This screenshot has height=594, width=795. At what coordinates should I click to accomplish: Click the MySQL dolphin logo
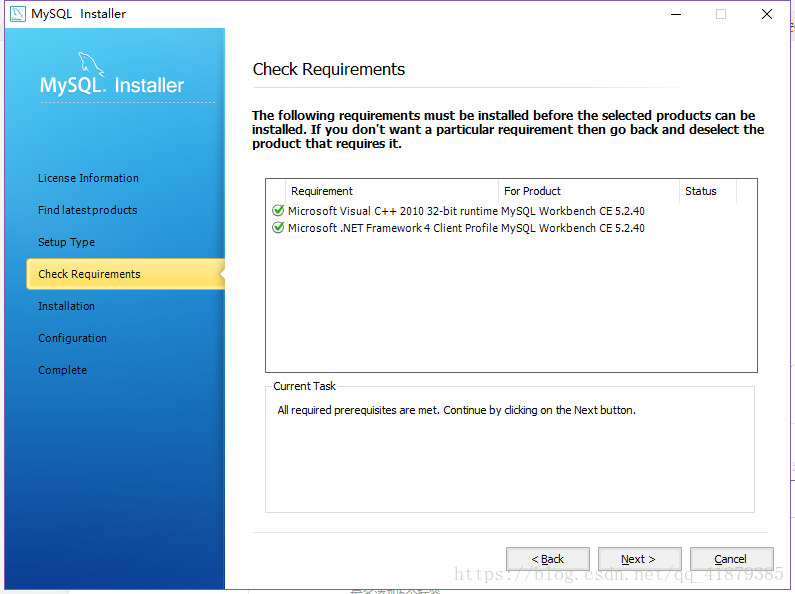91,64
